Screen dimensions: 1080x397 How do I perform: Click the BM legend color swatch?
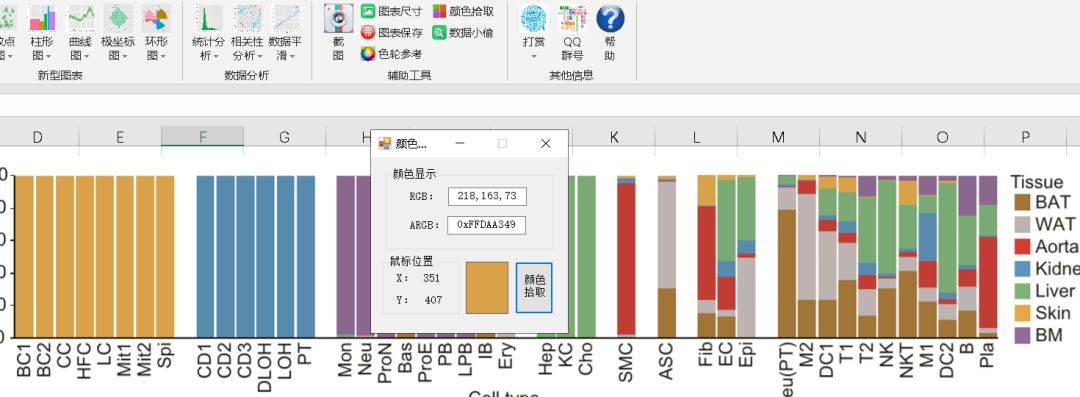tap(1021, 335)
